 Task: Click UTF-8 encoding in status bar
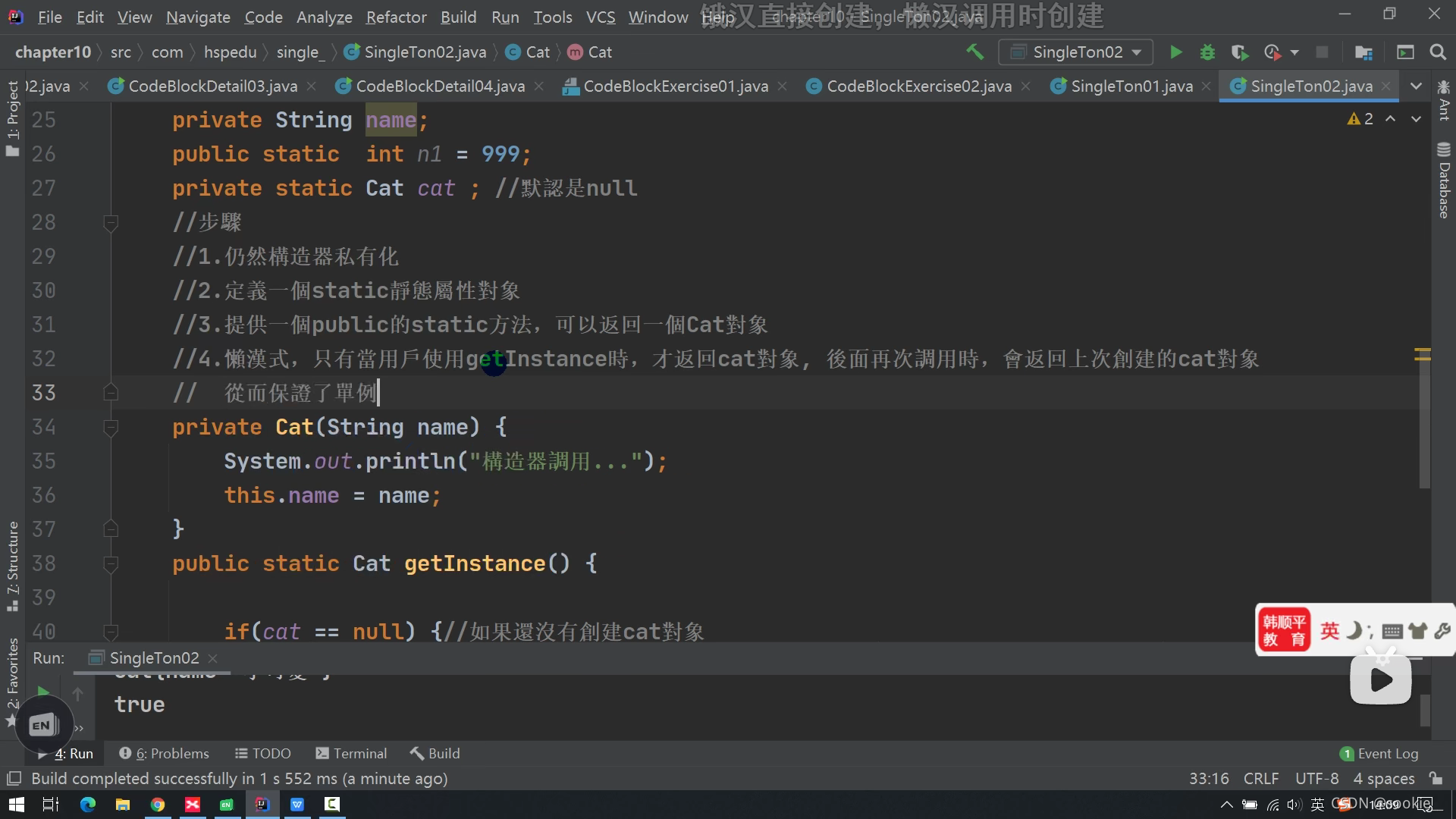coord(1316,778)
